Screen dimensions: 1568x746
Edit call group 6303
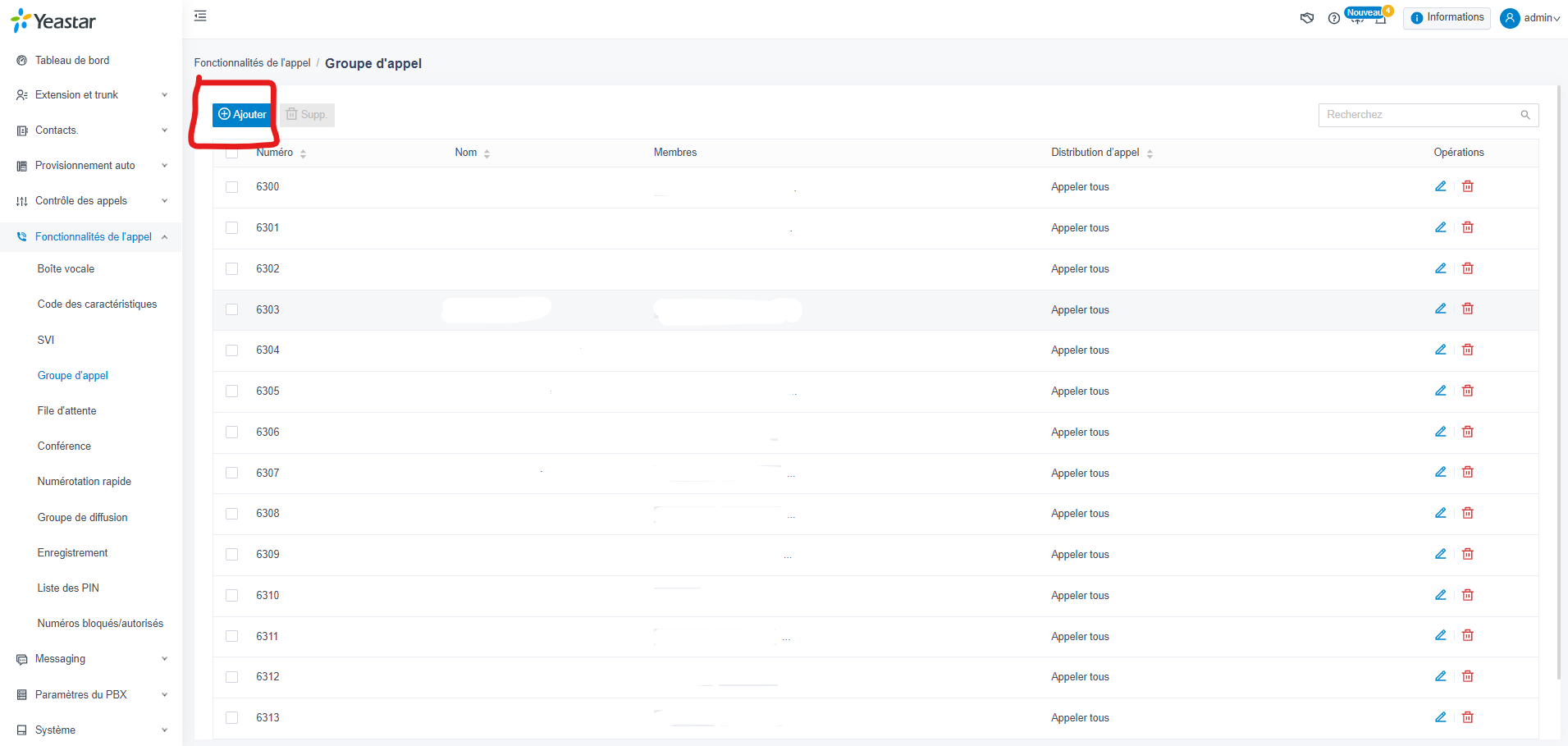[1440, 309]
